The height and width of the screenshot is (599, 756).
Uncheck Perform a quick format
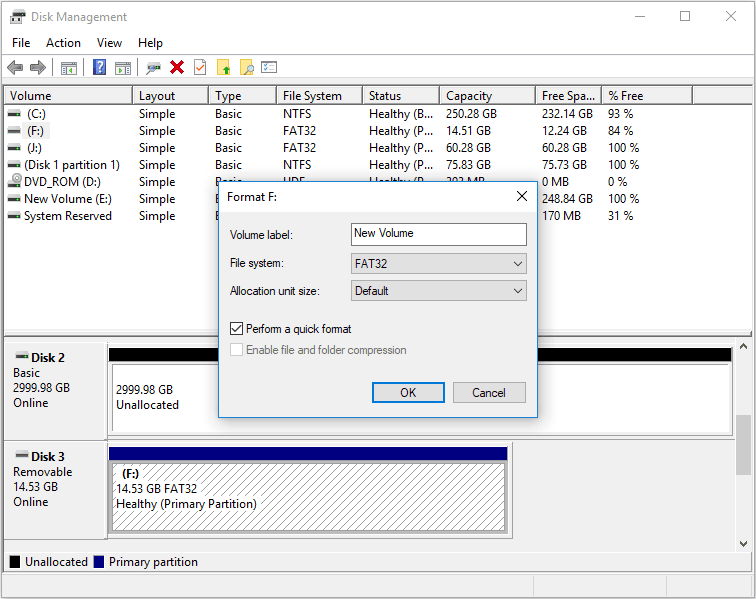237,328
